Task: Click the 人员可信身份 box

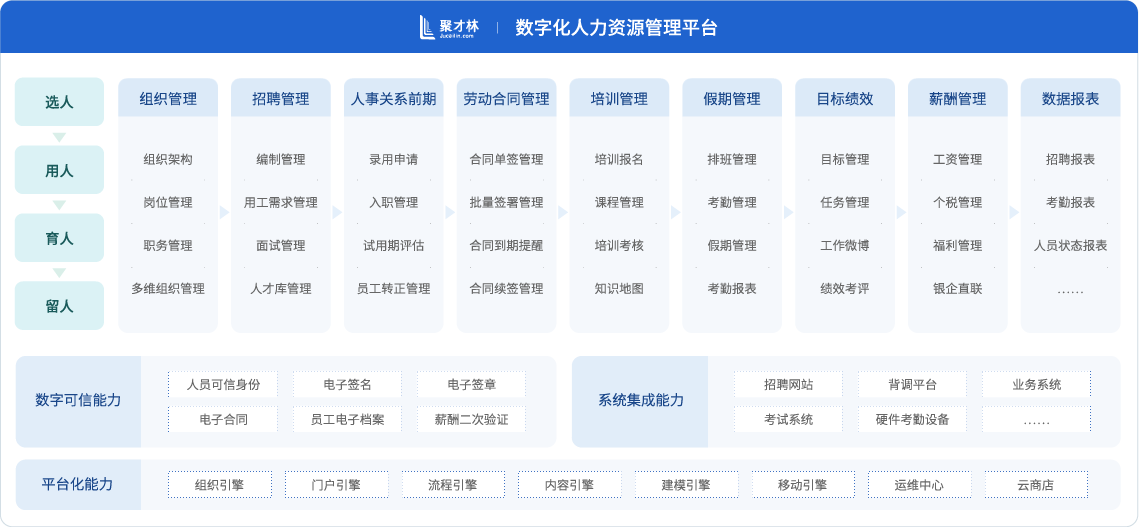Action: pos(223,385)
